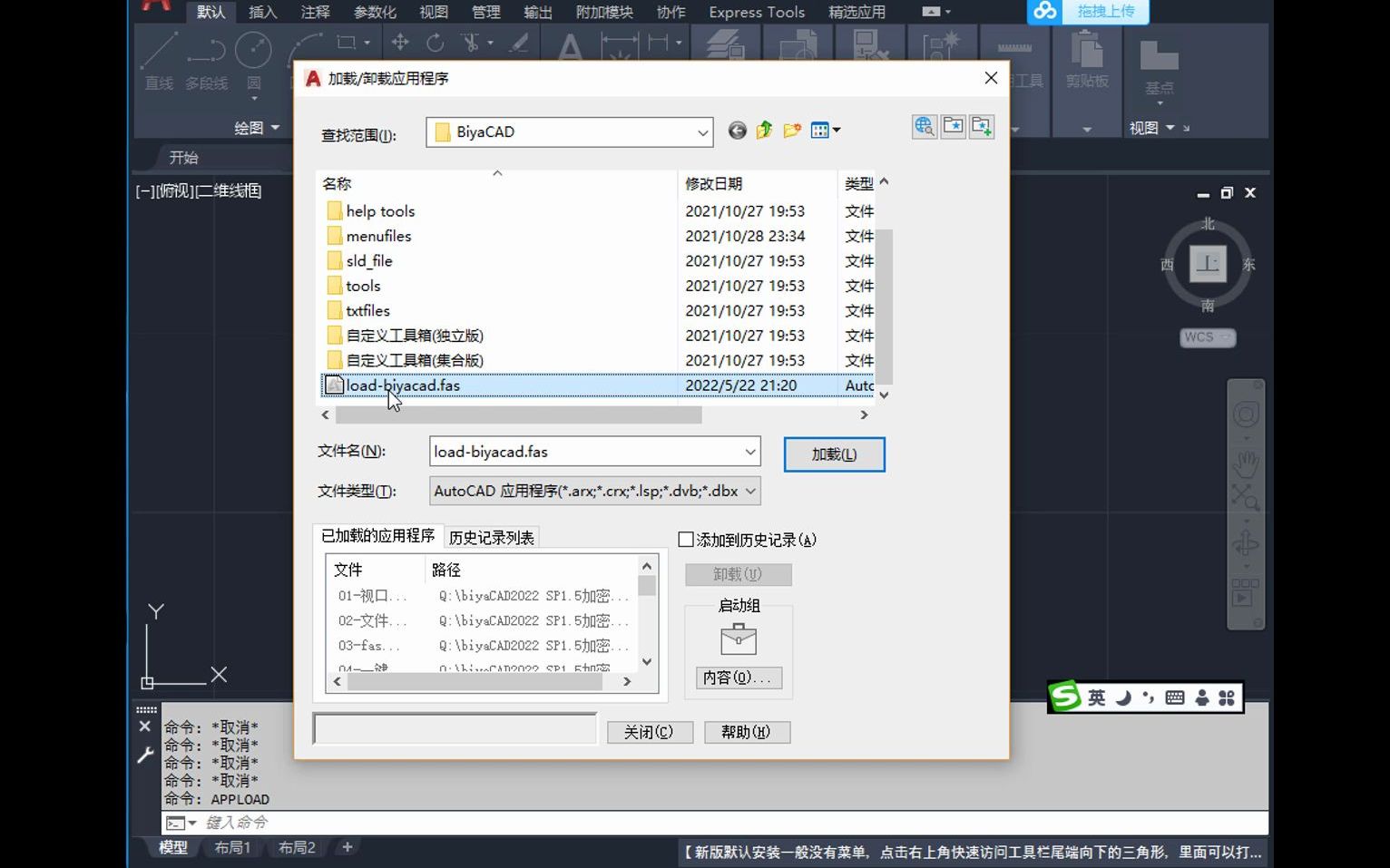Open the 文件类型 file type dropdown
1390x868 pixels.
click(x=749, y=491)
